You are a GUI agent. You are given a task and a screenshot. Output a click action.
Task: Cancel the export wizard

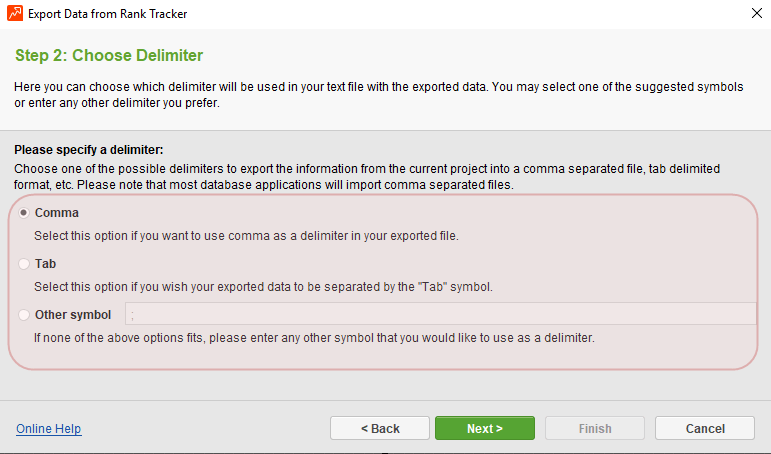pyautogui.click(x=705, y=428)
